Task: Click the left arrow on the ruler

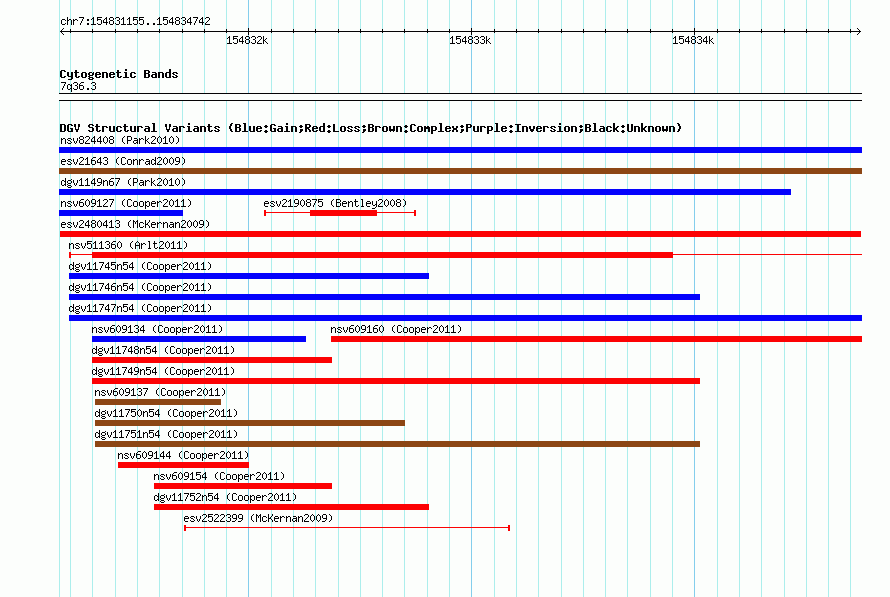Action: tap(63, 32)
